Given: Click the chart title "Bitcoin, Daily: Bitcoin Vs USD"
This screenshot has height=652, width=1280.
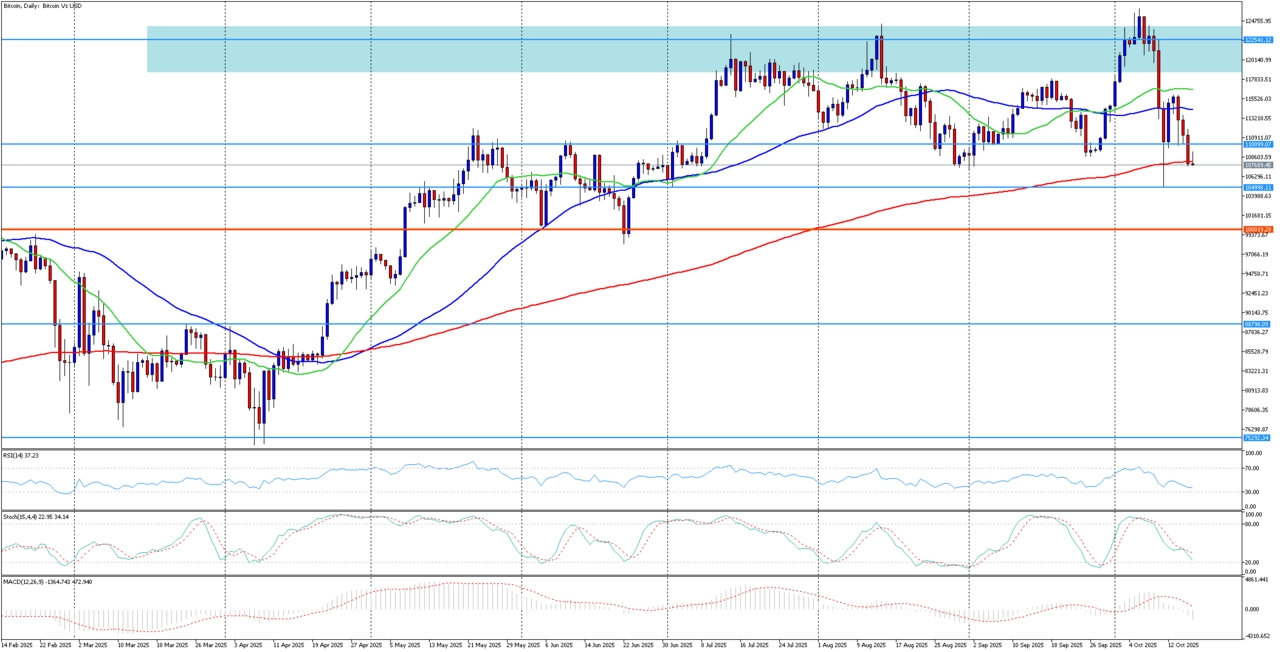Looking at the screenshot, I should [43, 6].
